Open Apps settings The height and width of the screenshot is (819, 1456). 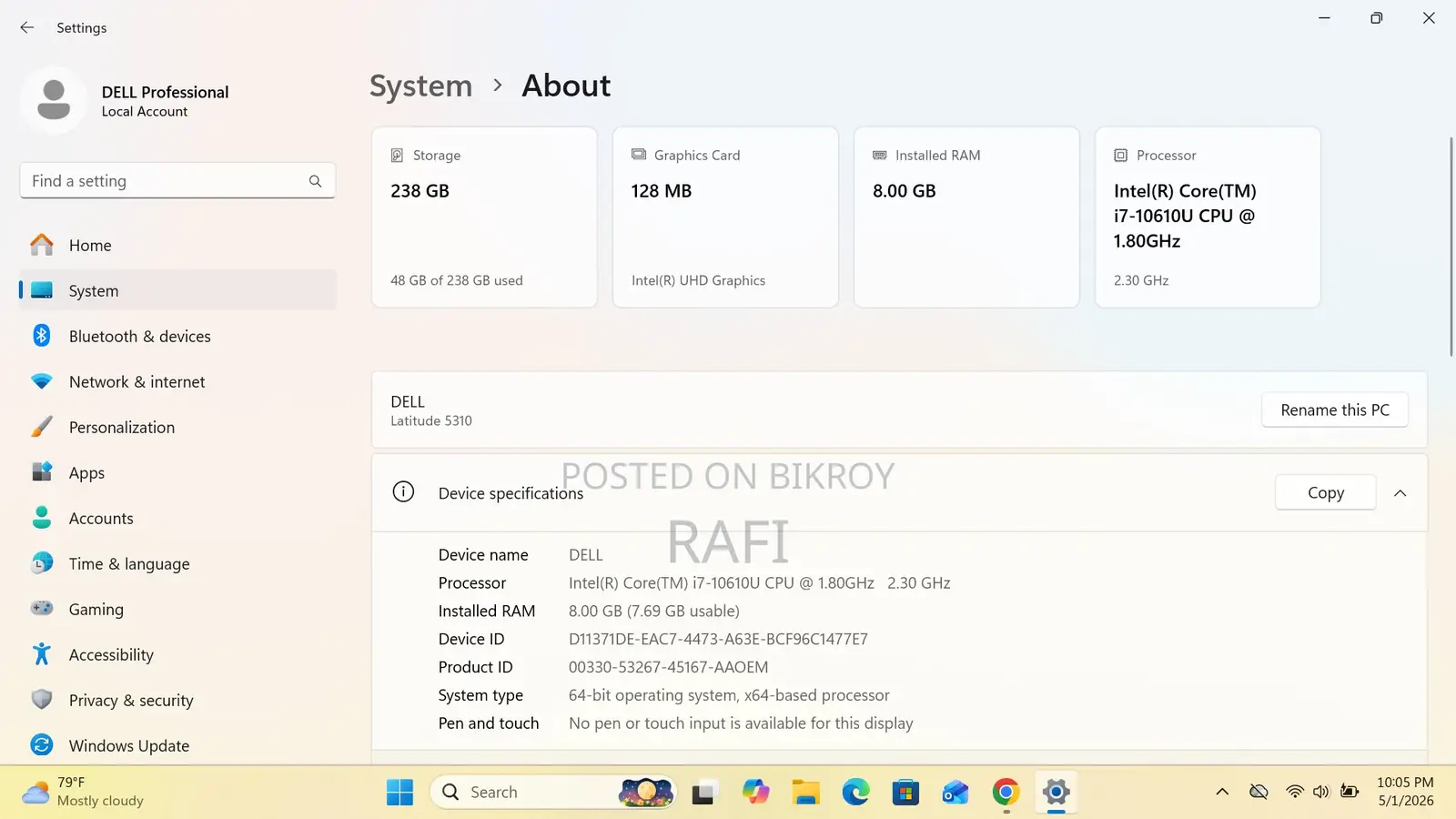tap(177, 472)
